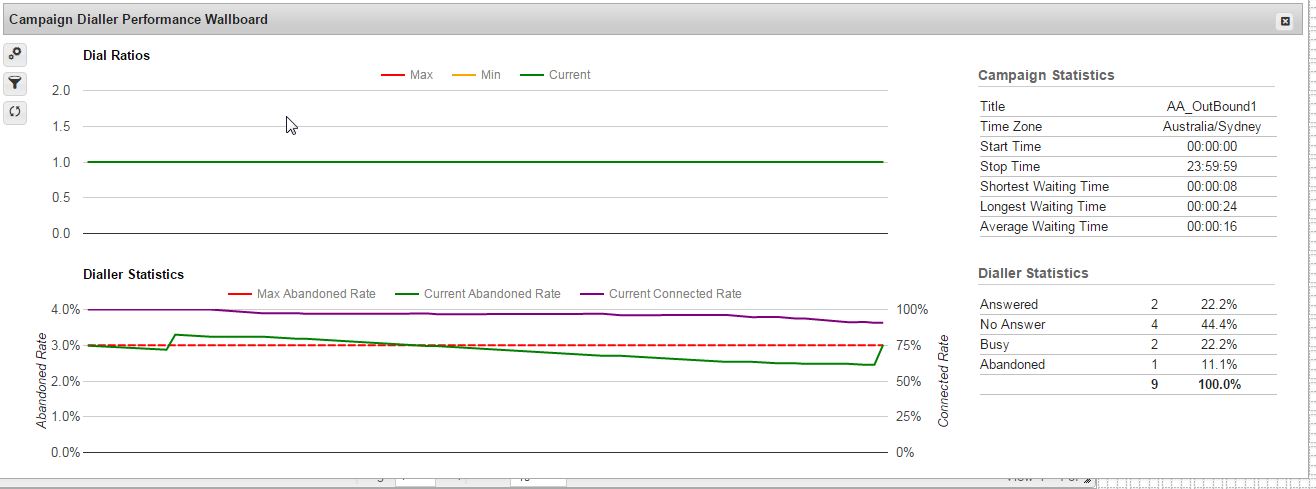Click the Australia/Sydney time zone value
Viewport: 1316px width, 489px height.
(1211, 127)
